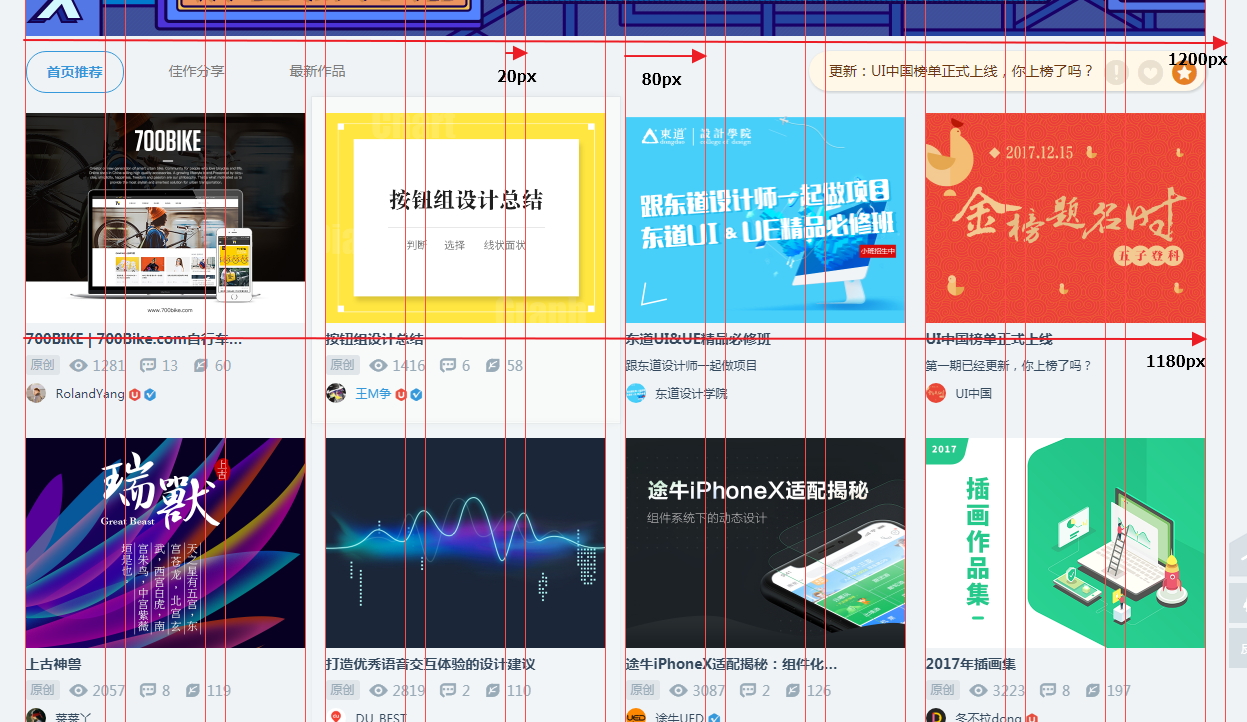Click the views eye icon under 700BIKE
The width and height of the screenshot is (1247, 722).
coord(79,365)
